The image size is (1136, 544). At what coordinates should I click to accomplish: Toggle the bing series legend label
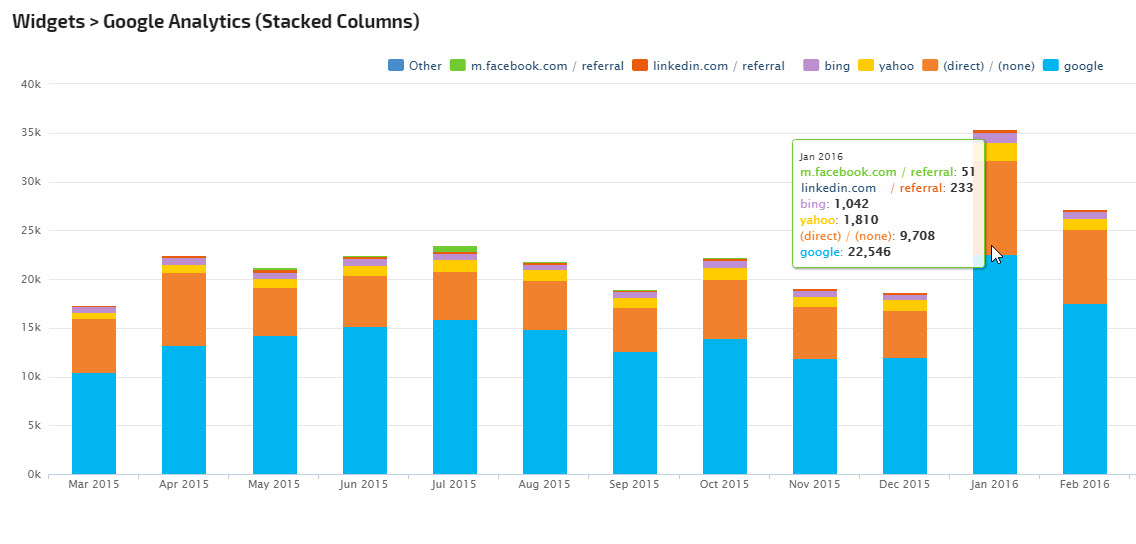click(837, 66)
